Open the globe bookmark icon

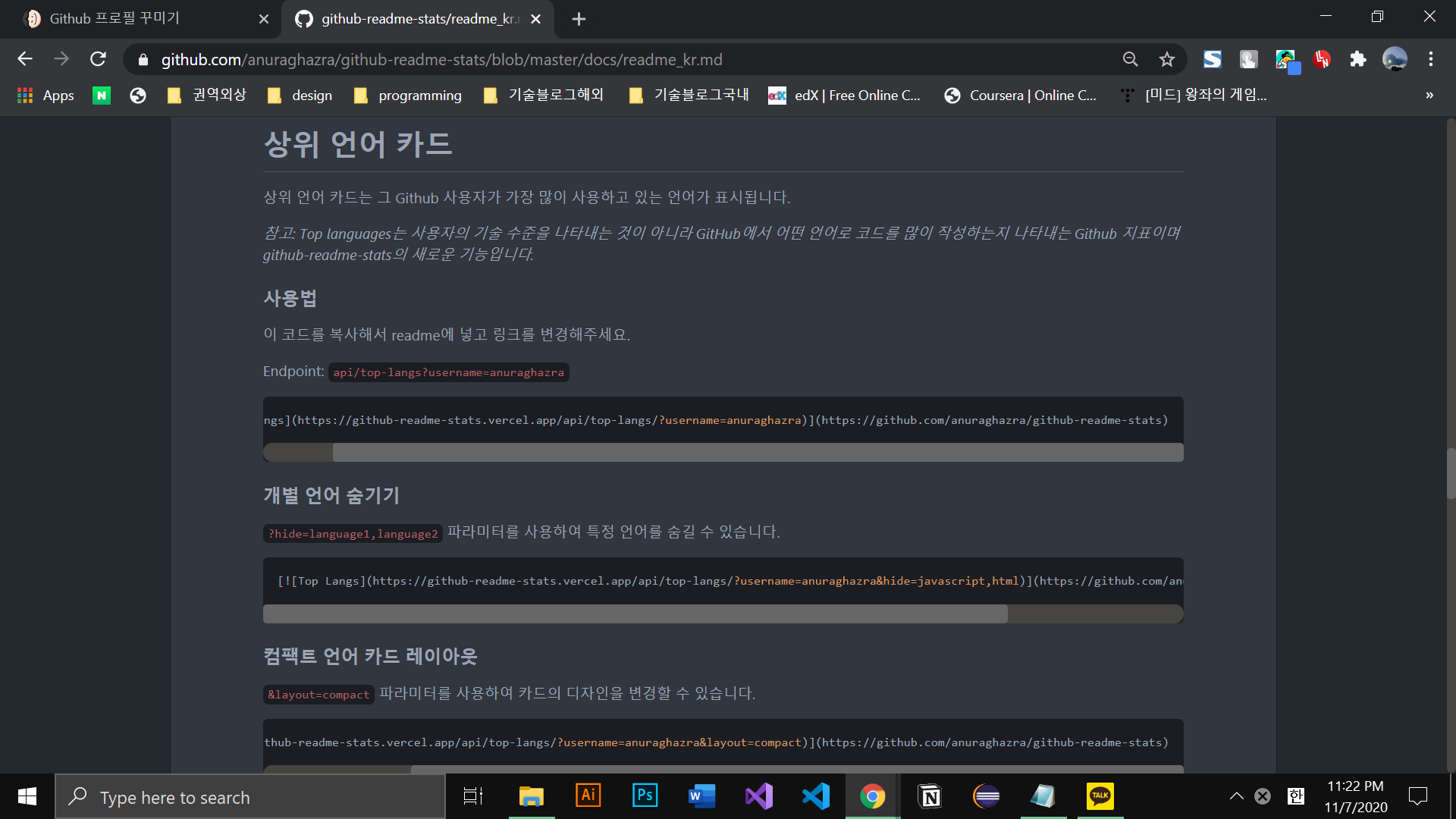tap(137, 95)
